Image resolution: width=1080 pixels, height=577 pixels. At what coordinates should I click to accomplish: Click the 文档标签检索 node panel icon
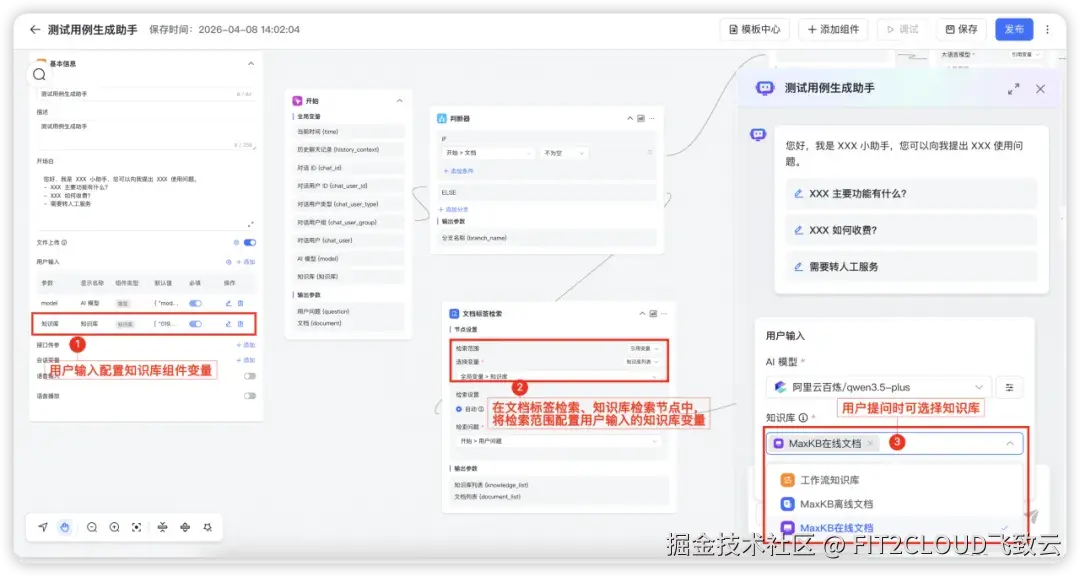tap(653, 313)
